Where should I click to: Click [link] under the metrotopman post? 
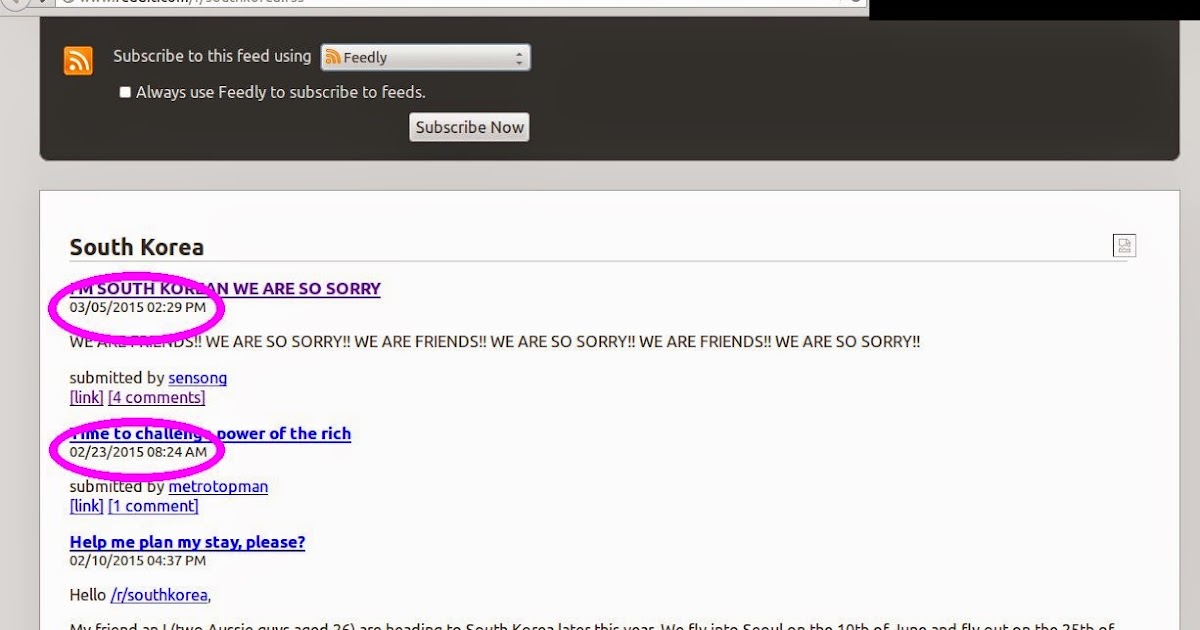(86, 506)
